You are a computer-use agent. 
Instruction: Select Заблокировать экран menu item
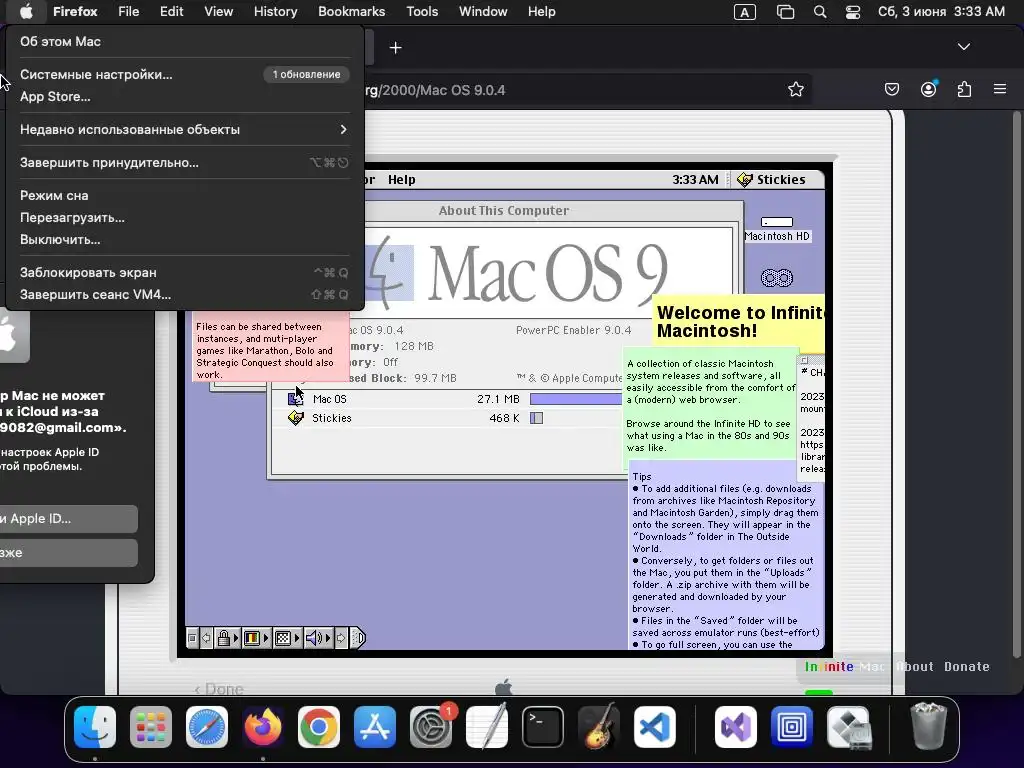pyautogui.click(x=185, y=272)
